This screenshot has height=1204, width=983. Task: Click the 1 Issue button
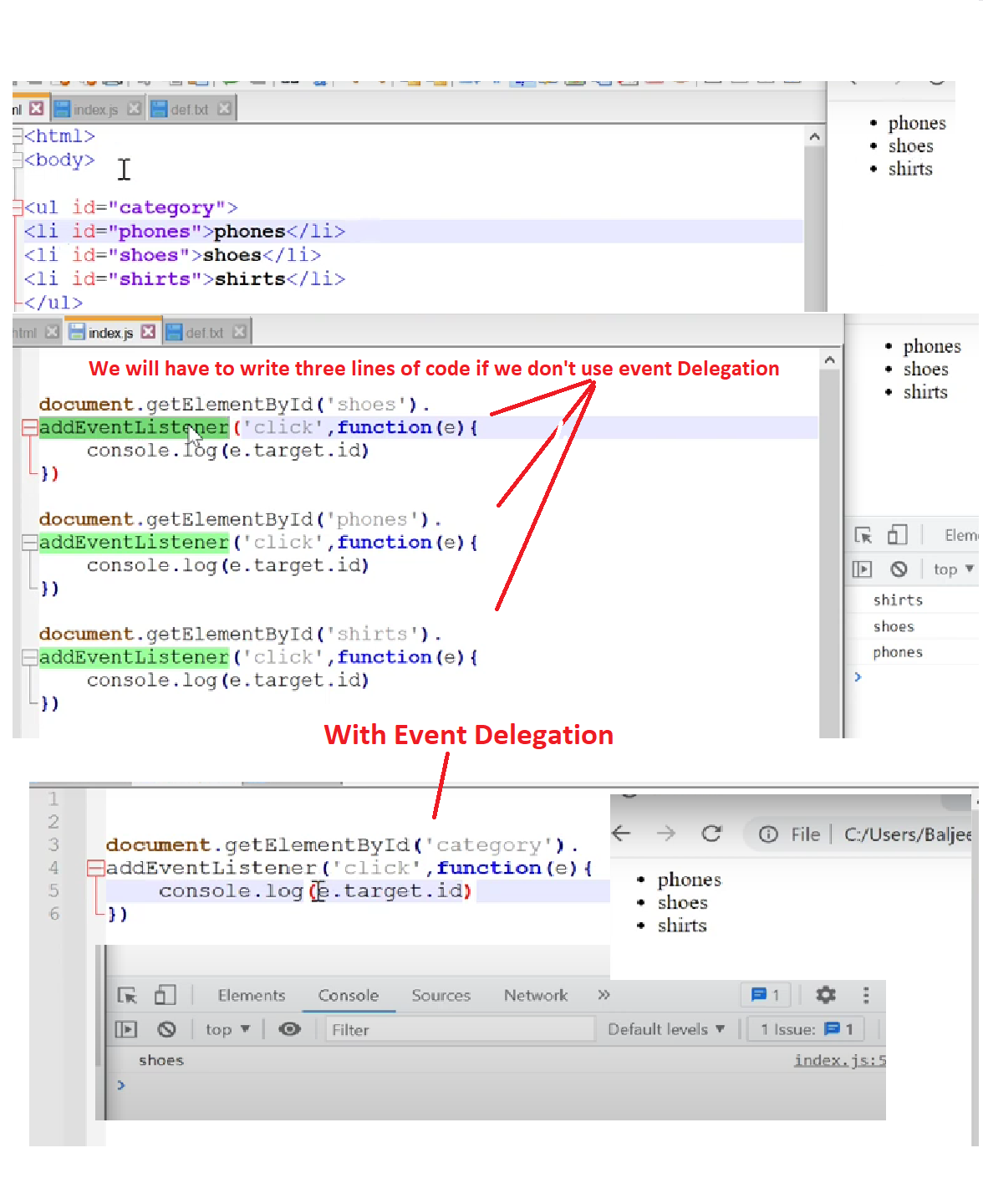point(807,1029)
